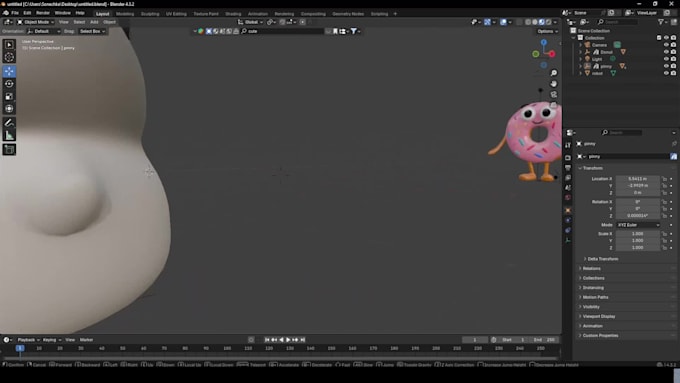The image size is (680, 383).
Task: Open the View Layer properties tab
Action: pos(568,177)
